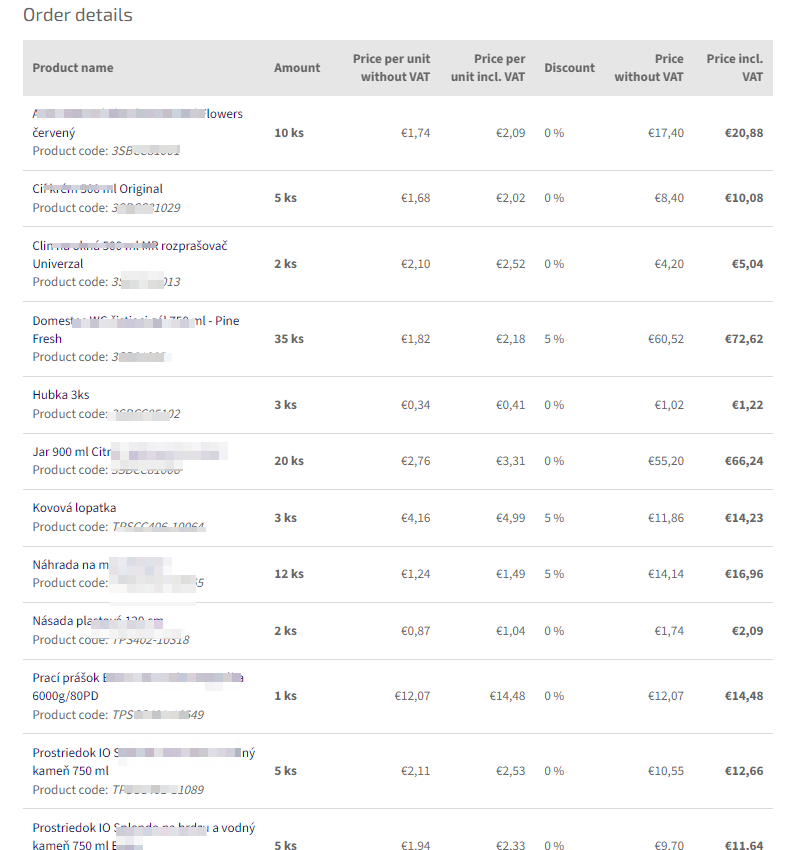Select the €72,62 total price
The width and height of the screenshot is (792, 850).
[x=744, y=339]
